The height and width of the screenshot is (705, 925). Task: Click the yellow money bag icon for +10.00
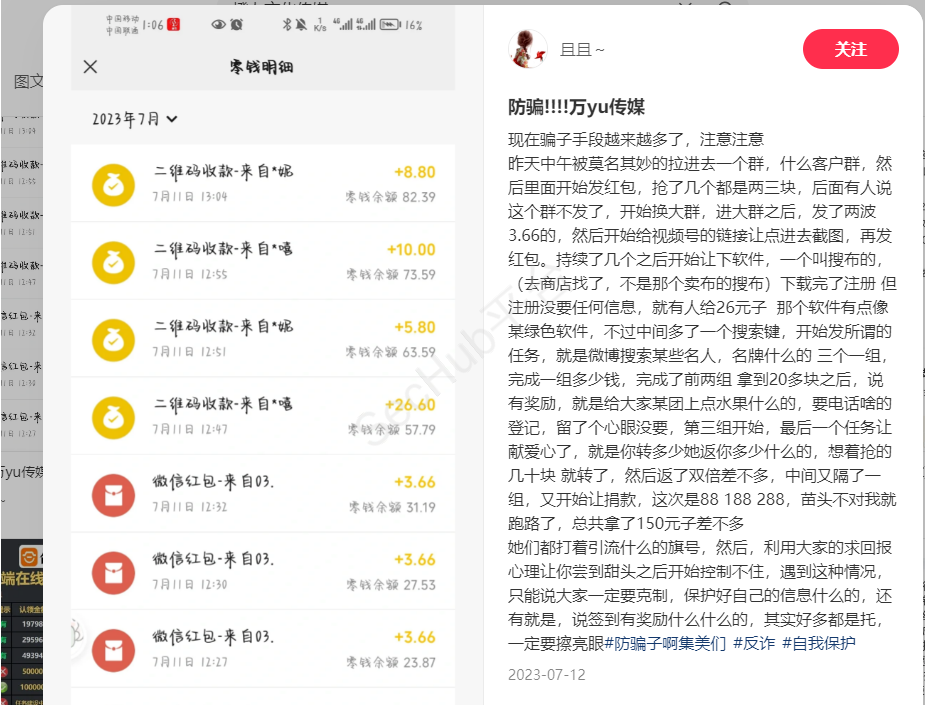(113, 262)
